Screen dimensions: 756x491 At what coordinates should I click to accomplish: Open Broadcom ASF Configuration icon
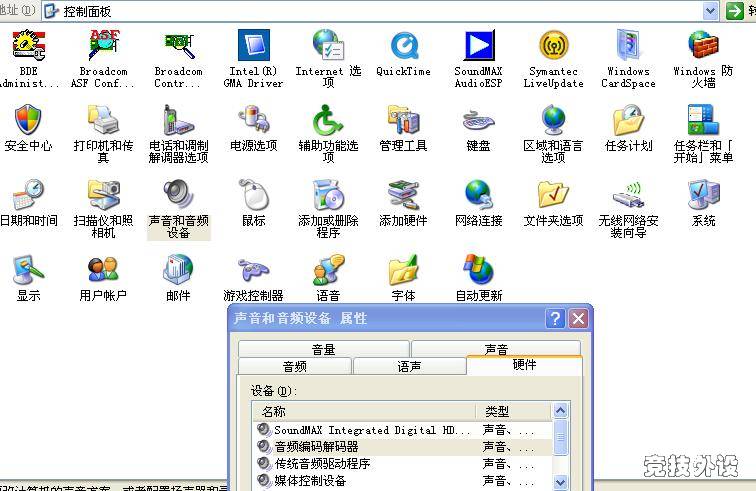(x=104, y=45)
